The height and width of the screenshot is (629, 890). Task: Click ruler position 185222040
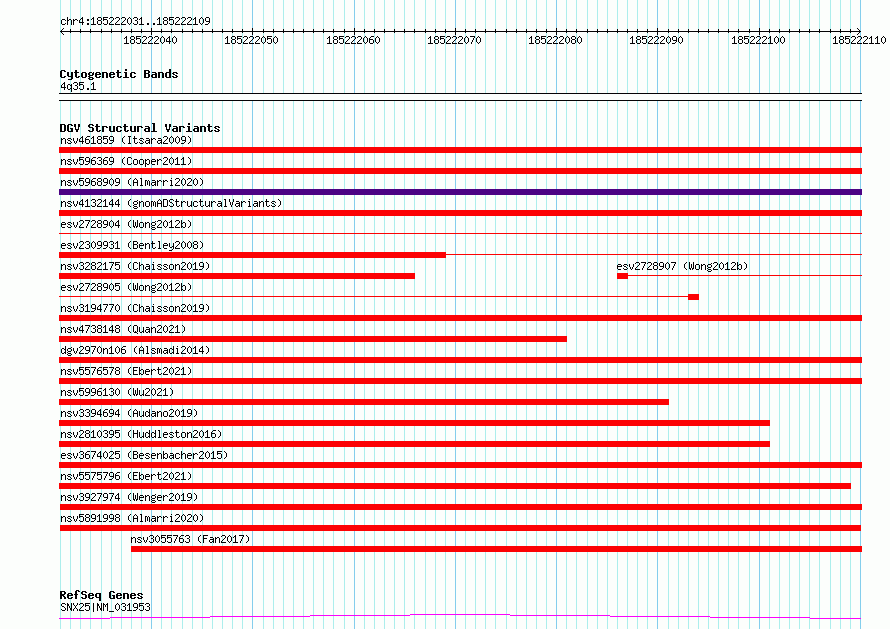pos(150,40)
